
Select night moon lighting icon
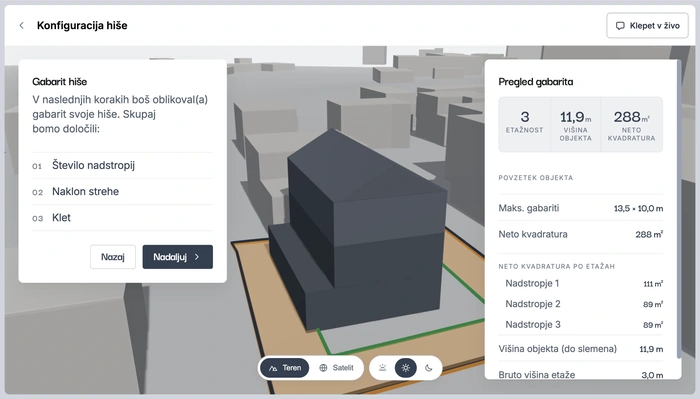(x=429, y=368)
